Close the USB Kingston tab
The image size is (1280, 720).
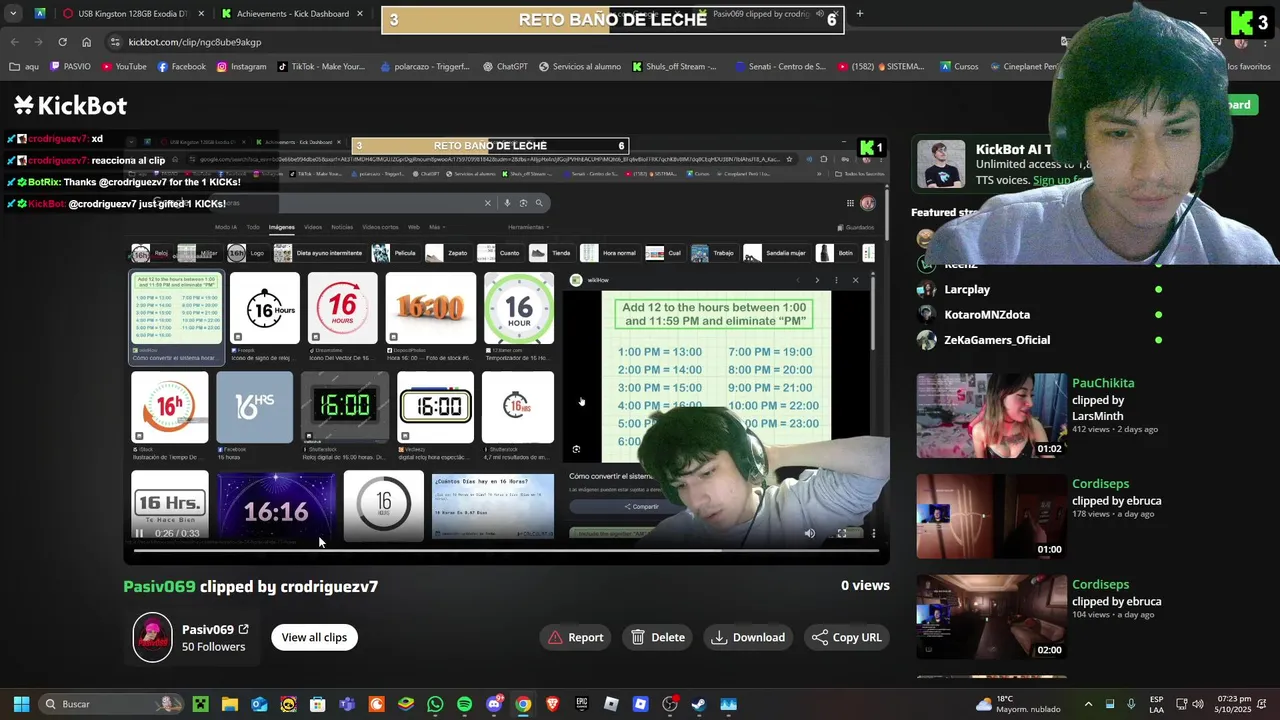pos(201,14)
